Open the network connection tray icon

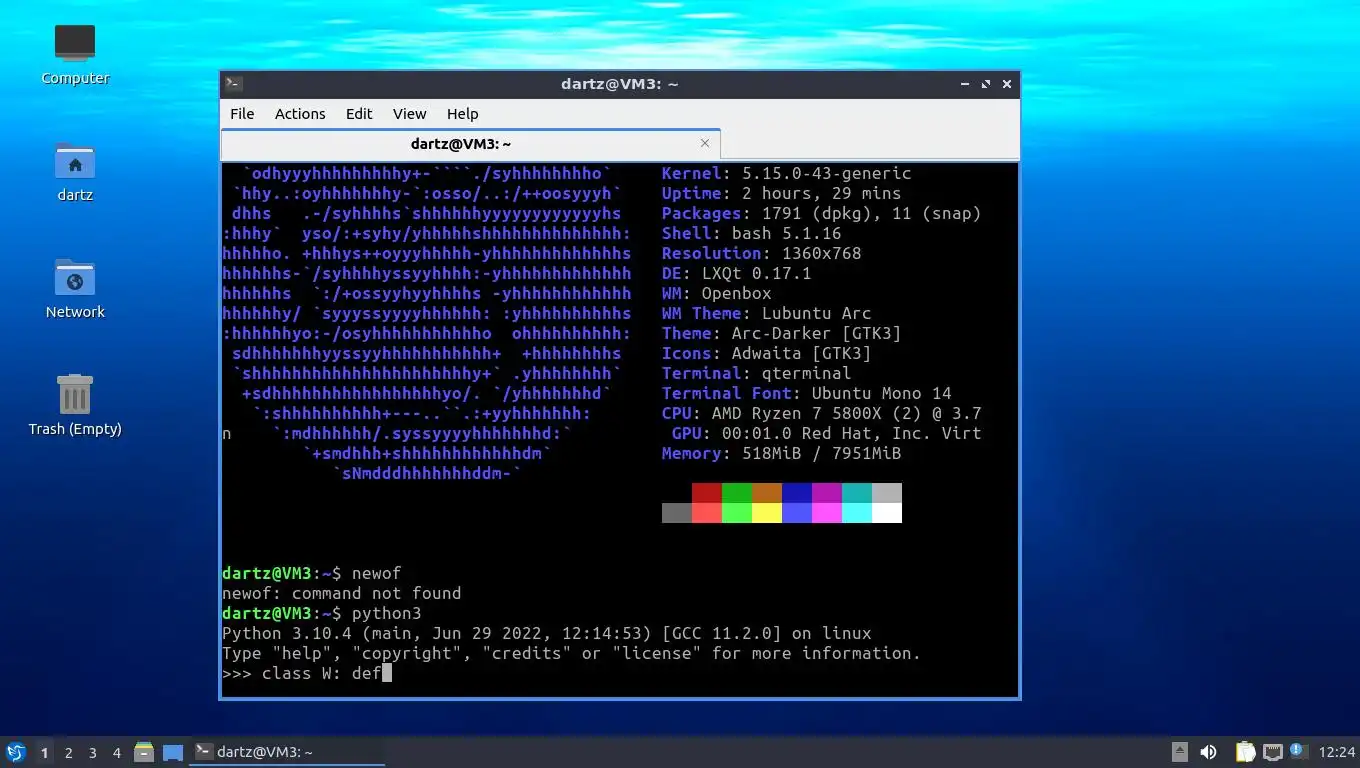tap(1273, 752)
